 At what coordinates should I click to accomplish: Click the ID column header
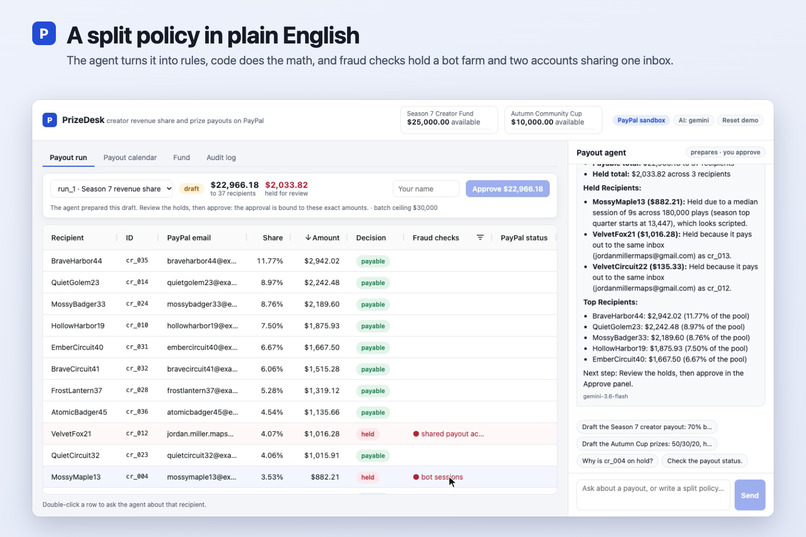click(130, 237)
